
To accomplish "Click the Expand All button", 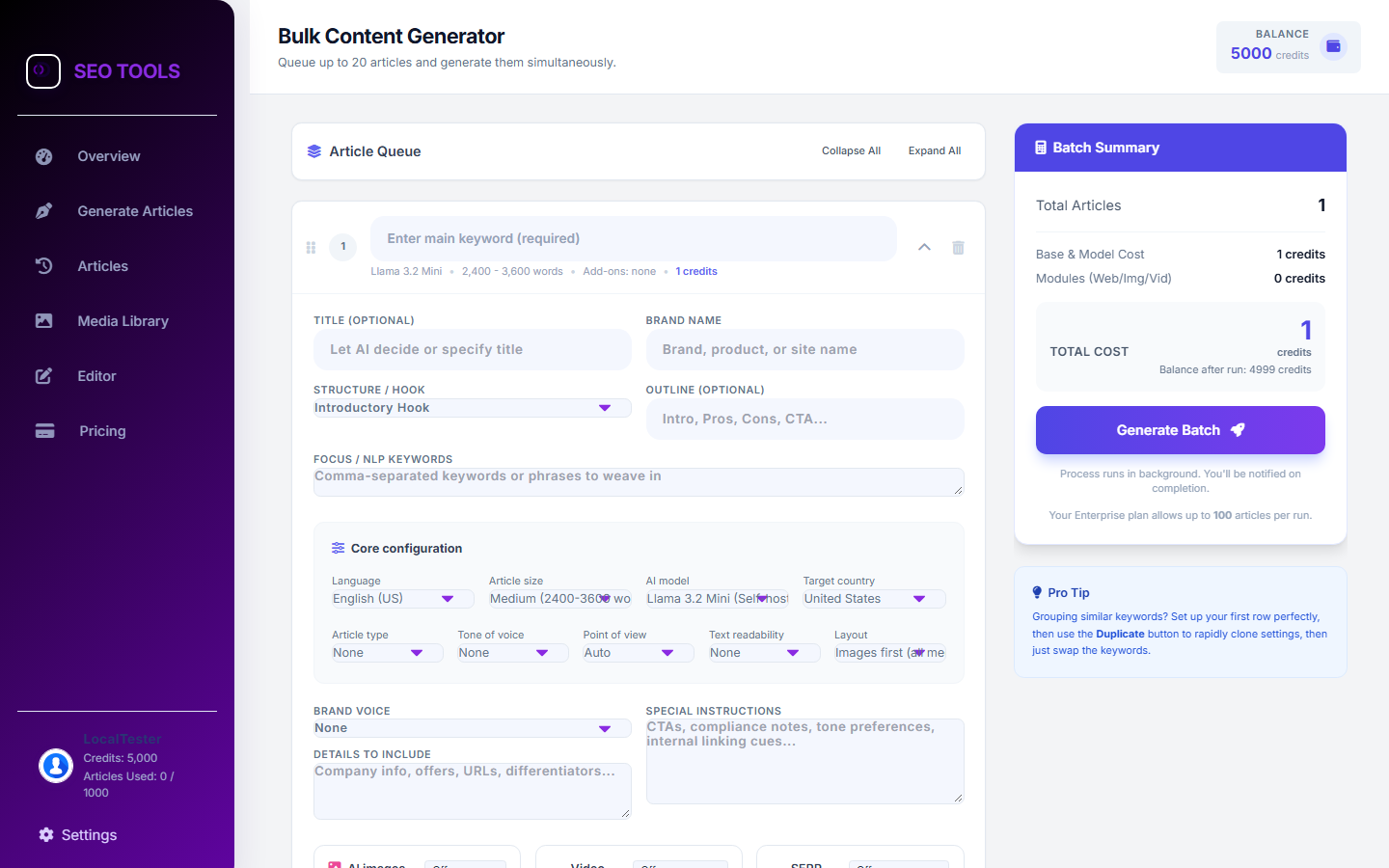I will pos(935,151).
